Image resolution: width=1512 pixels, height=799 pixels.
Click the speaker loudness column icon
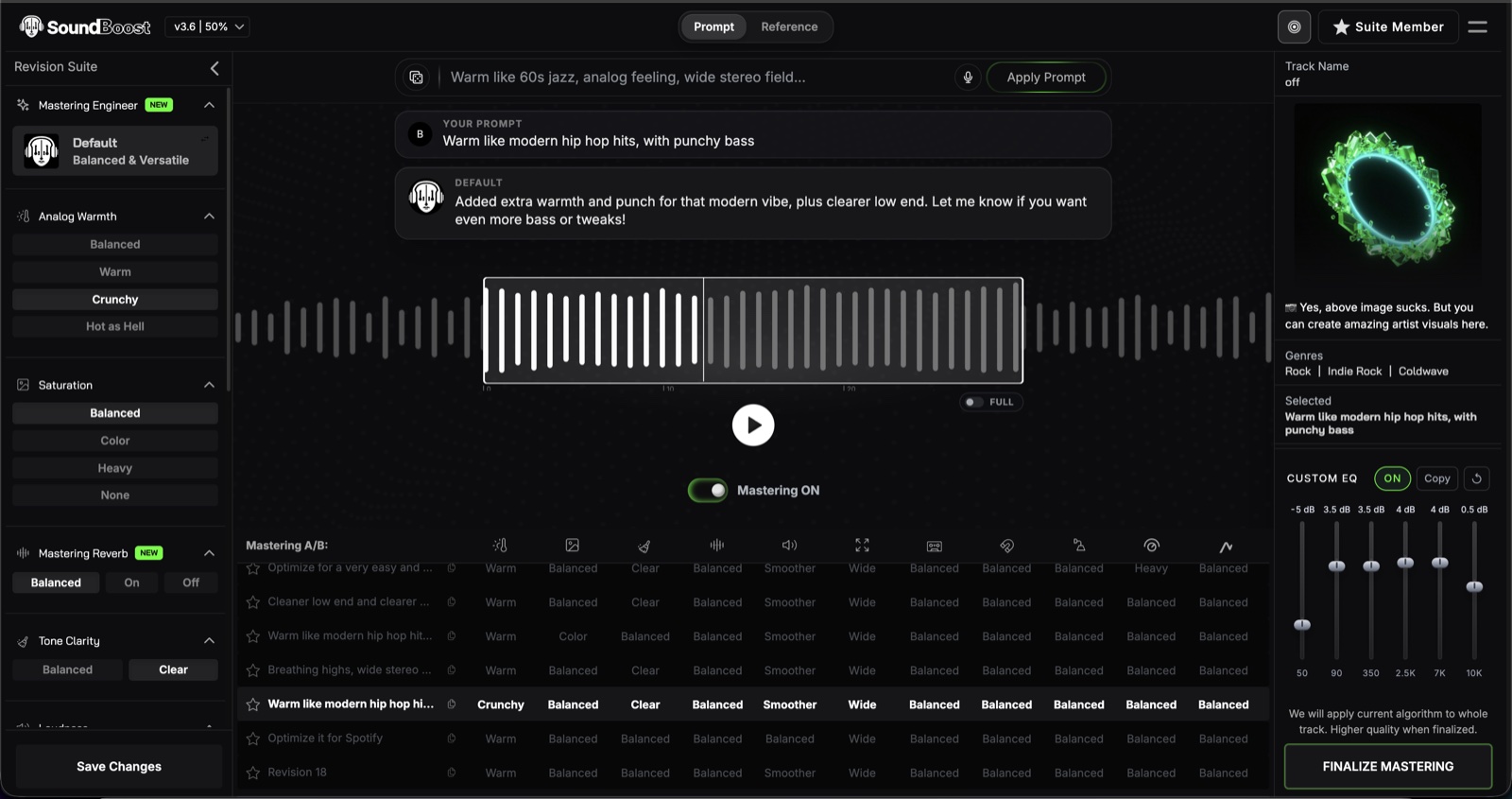[x=790, y=546]
